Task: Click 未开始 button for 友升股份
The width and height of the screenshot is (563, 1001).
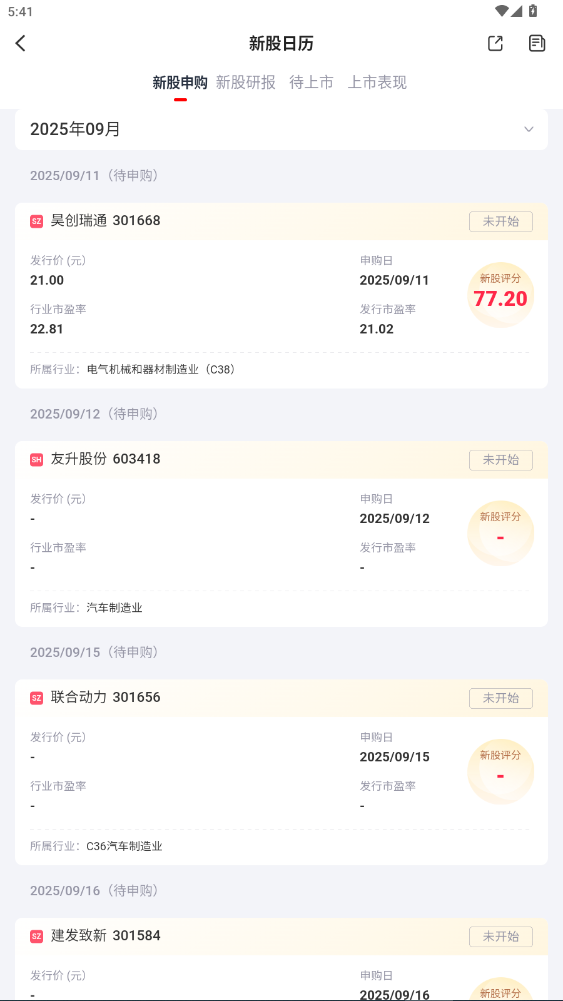Action: tap(501, 460)
